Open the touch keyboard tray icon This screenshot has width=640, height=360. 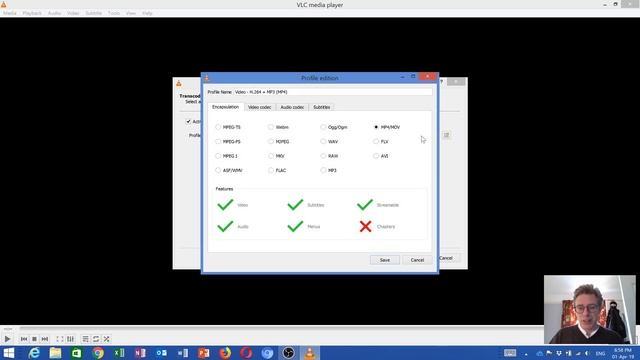pos(510,353)
